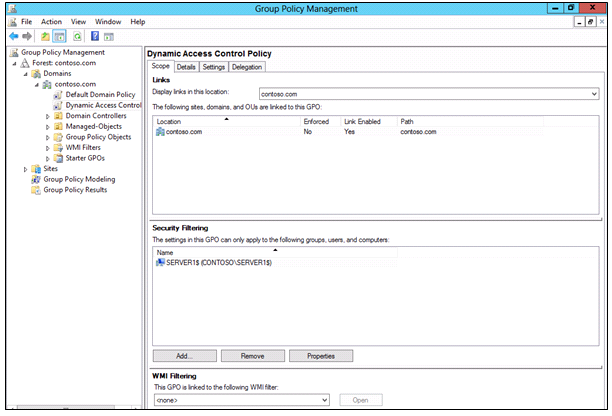Sort links by the Location column header
The image size is (612, 416).
(x=227, y=122)
